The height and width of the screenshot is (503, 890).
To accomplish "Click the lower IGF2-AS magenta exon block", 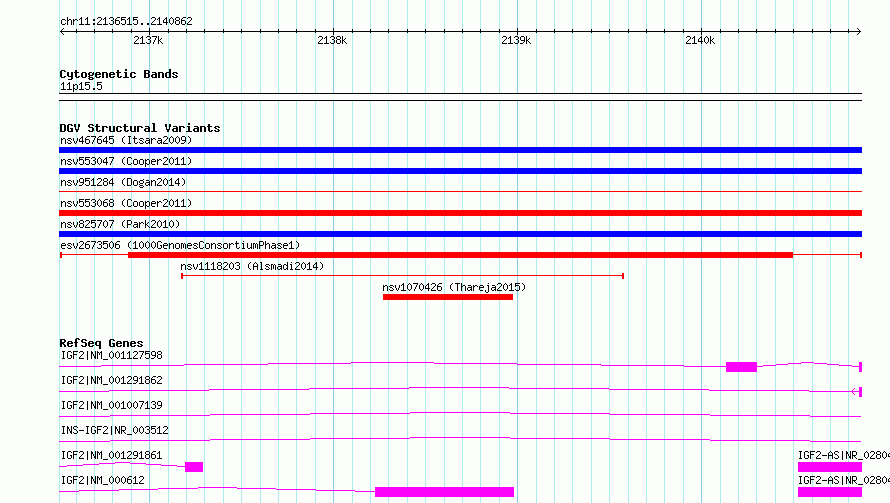I will pyautogui.click(x=830, y=492).
